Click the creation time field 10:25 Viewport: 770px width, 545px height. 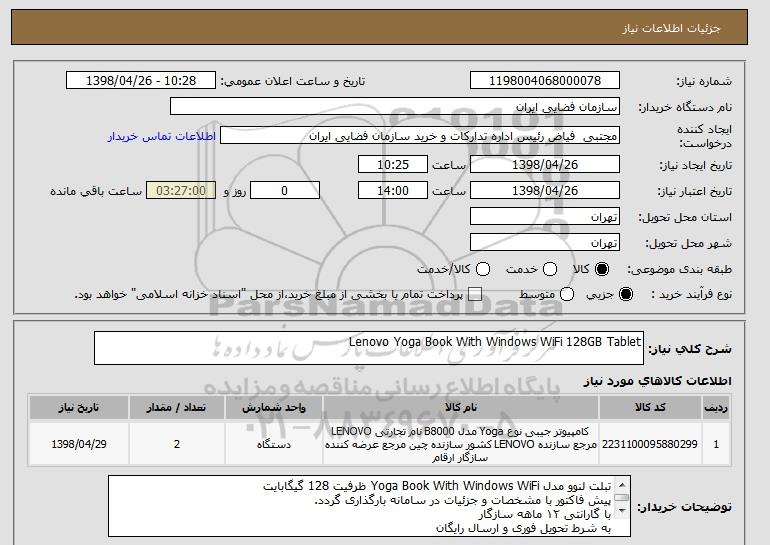click(x=393, y=164)
